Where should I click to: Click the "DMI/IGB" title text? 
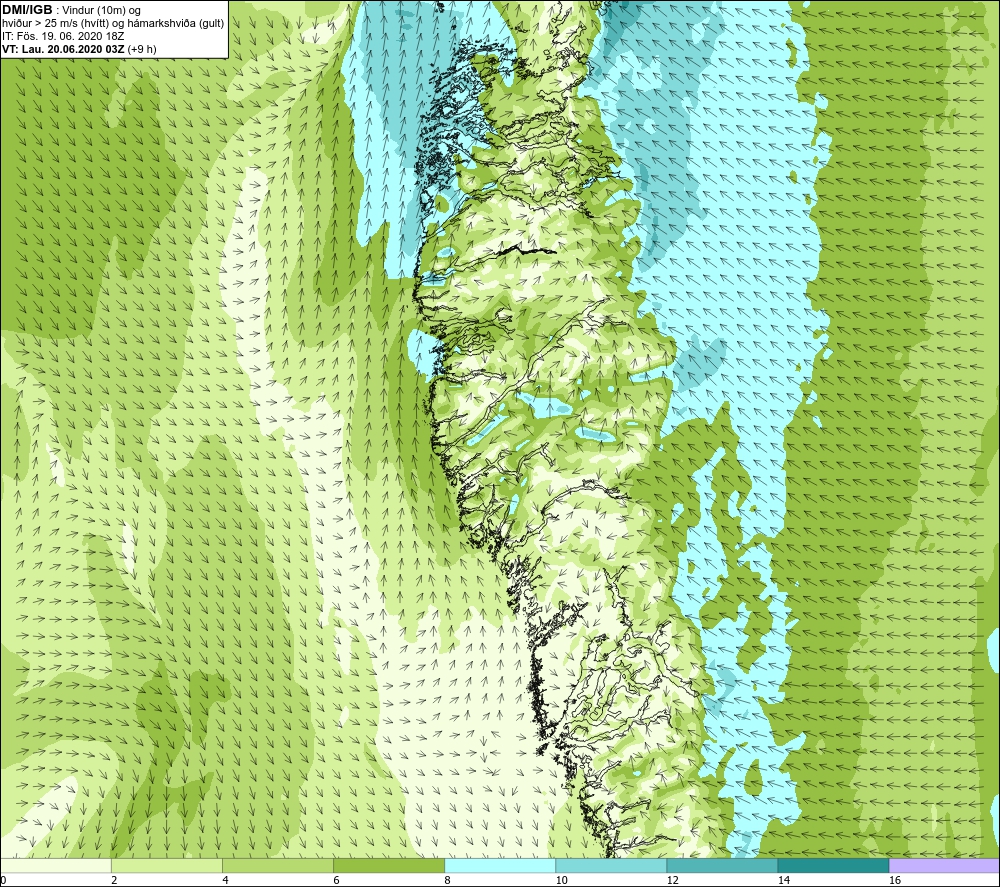tap(27, 10)
